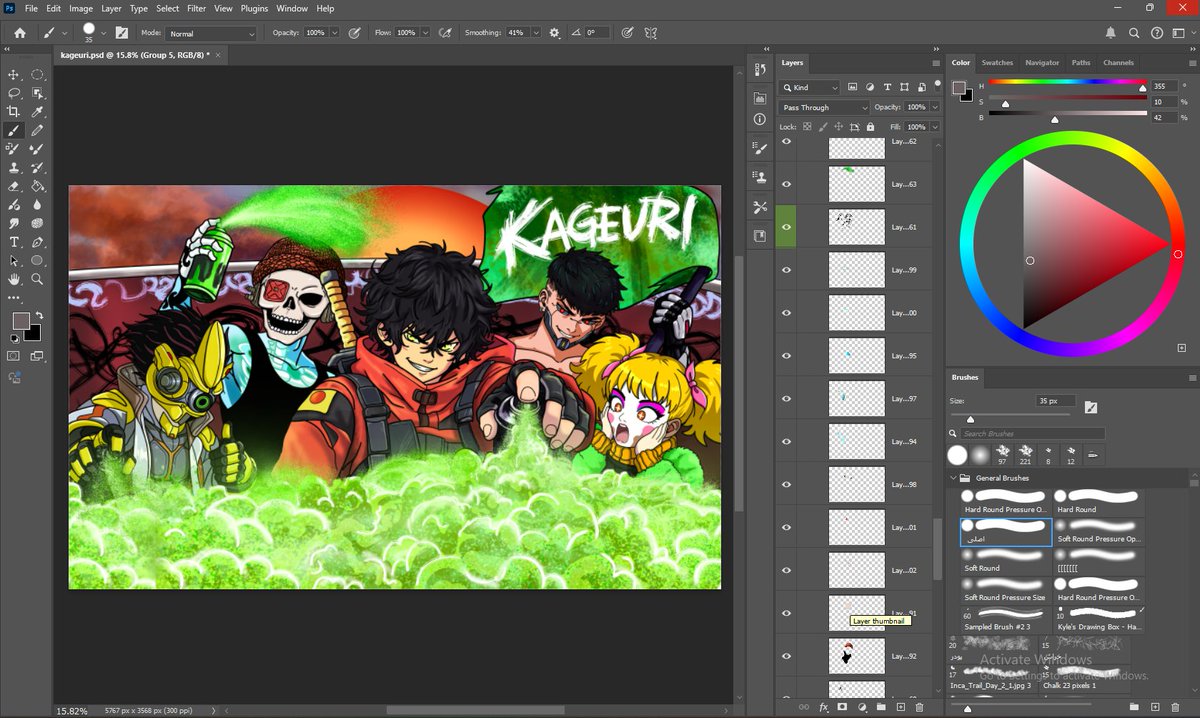Viewport: 1200px width, 718px height.
Task: Select the Lasso tool
Action: (x=14, y=93)
